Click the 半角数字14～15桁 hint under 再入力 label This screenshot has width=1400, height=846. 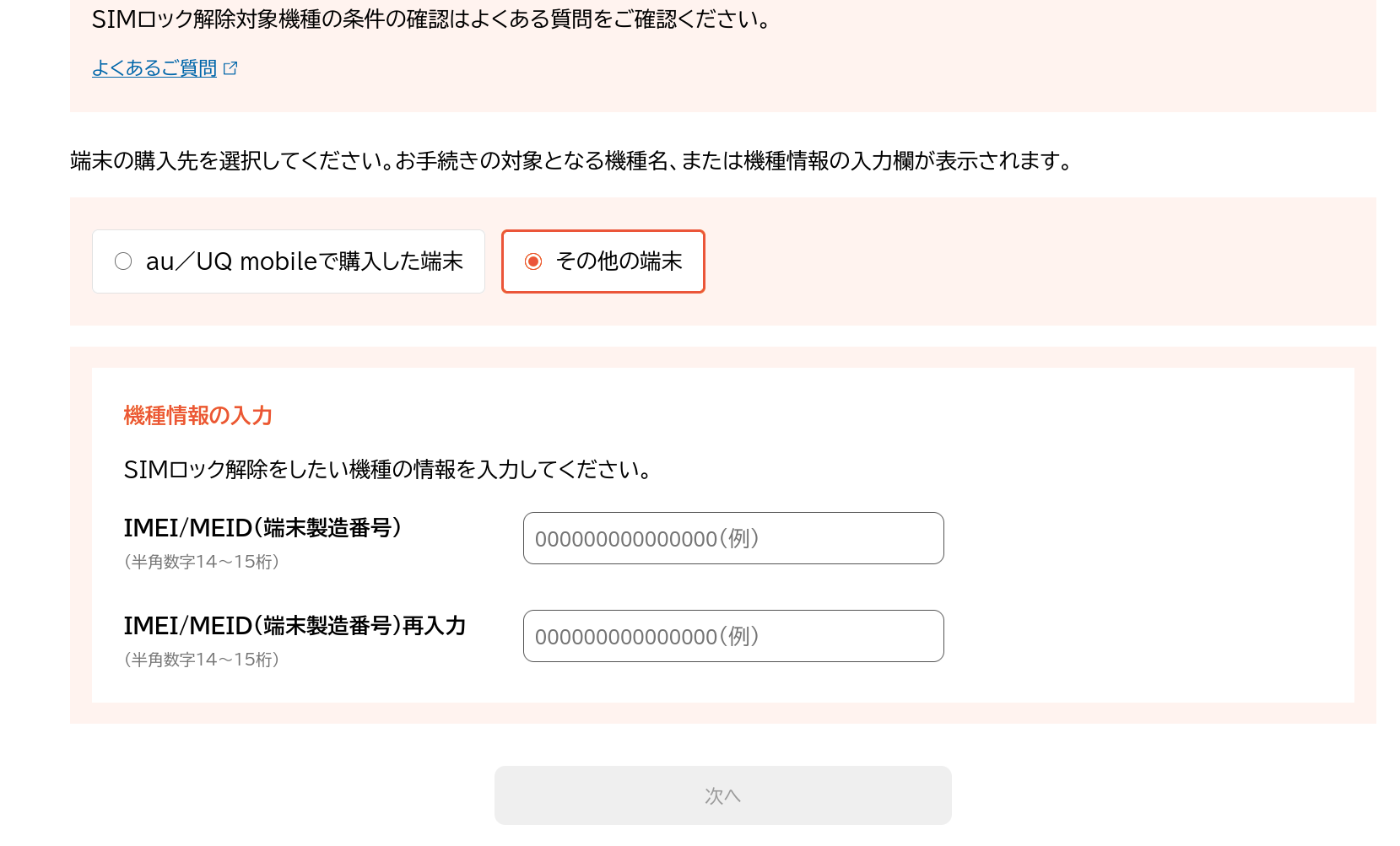coord(202,660)
